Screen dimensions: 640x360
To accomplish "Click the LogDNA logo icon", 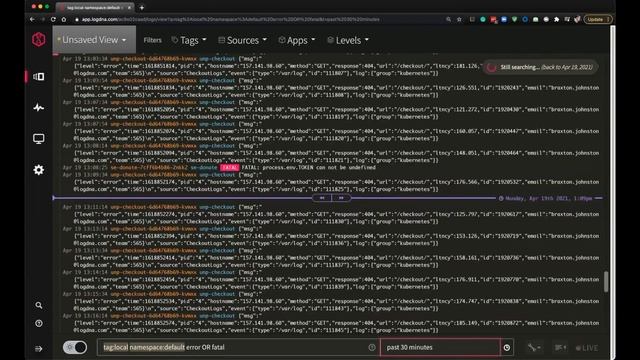I will [39, 40].
